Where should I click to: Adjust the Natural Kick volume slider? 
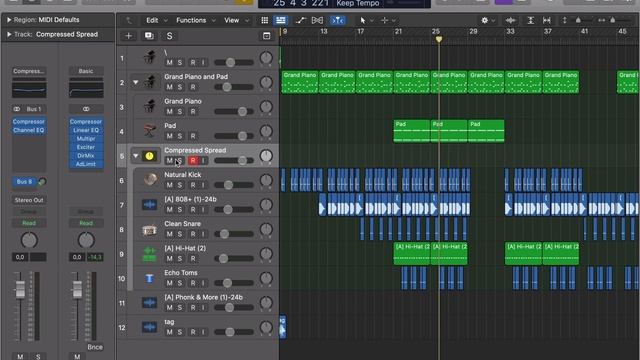point(234,185)
